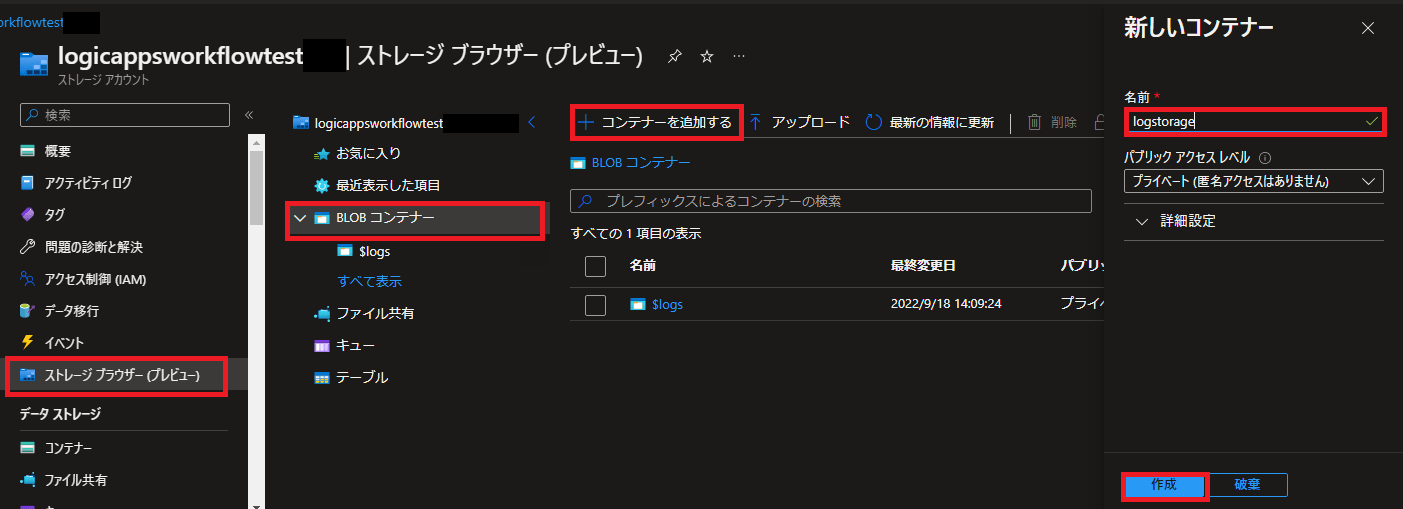The image size is (1403, 509).
Task: Click the 作成 button
Action: [x=1164, y=485]
